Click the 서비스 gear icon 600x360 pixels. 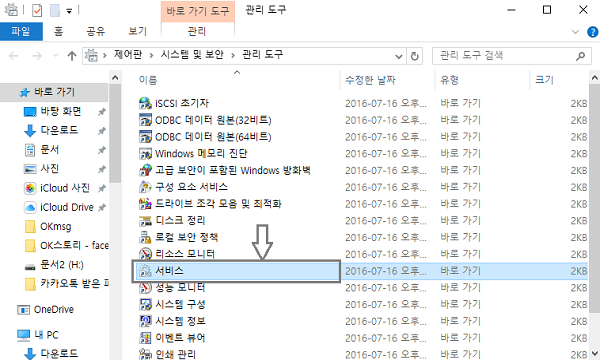click(145, 271)
